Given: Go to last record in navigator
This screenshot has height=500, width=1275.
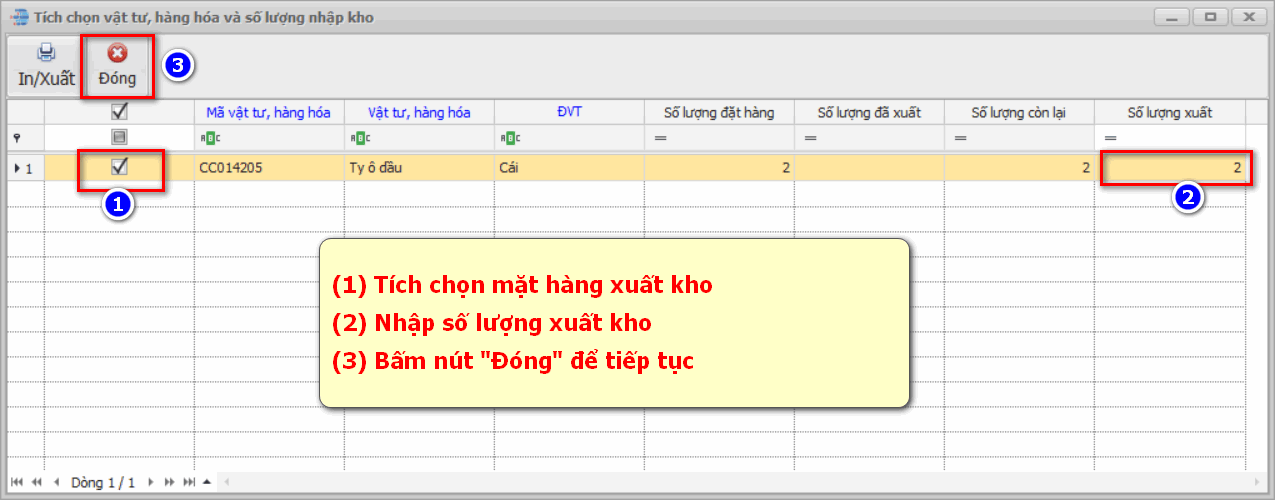Looking at the screenshot, I should 188,482.
